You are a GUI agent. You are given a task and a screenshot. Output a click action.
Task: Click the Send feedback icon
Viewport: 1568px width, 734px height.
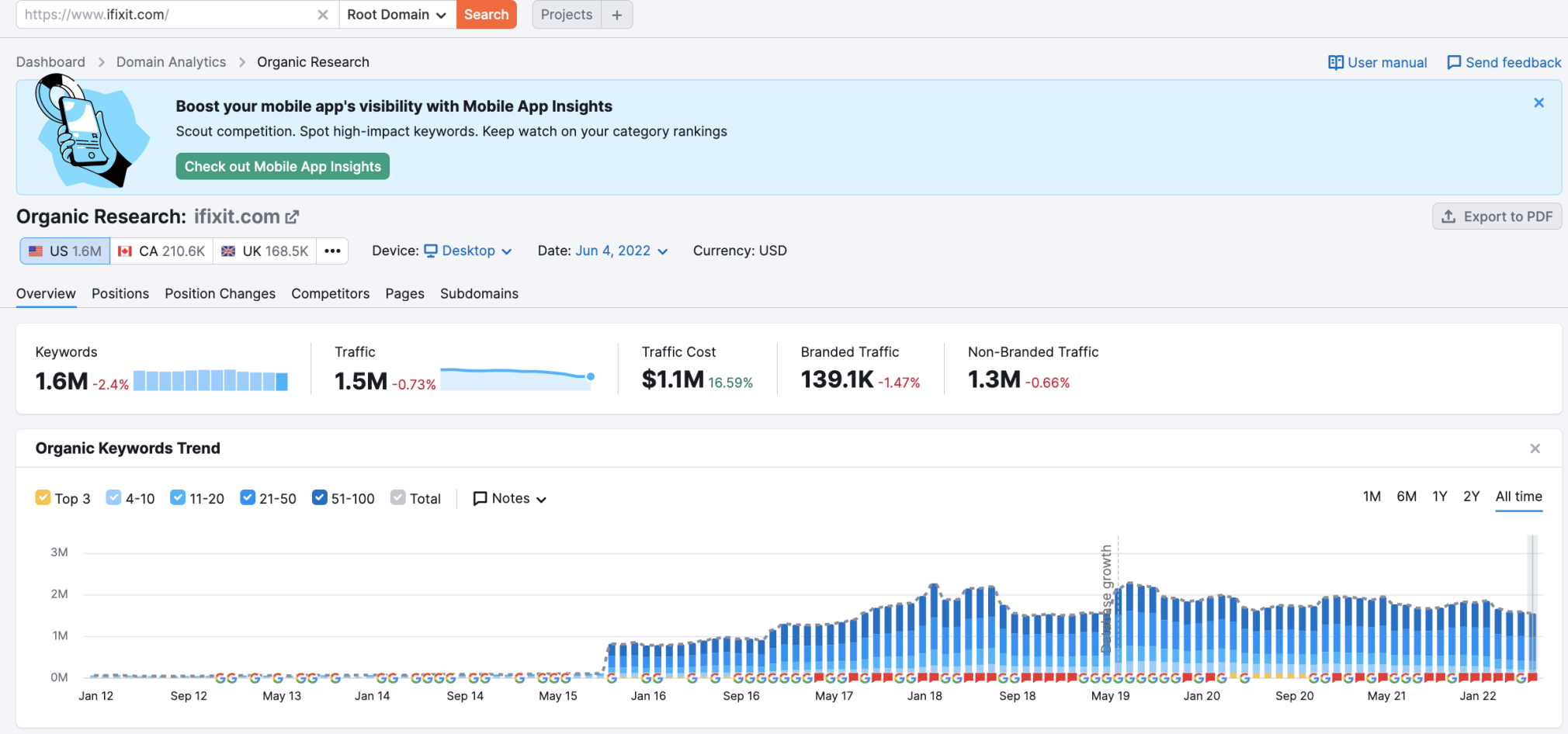click(1454, 63)
